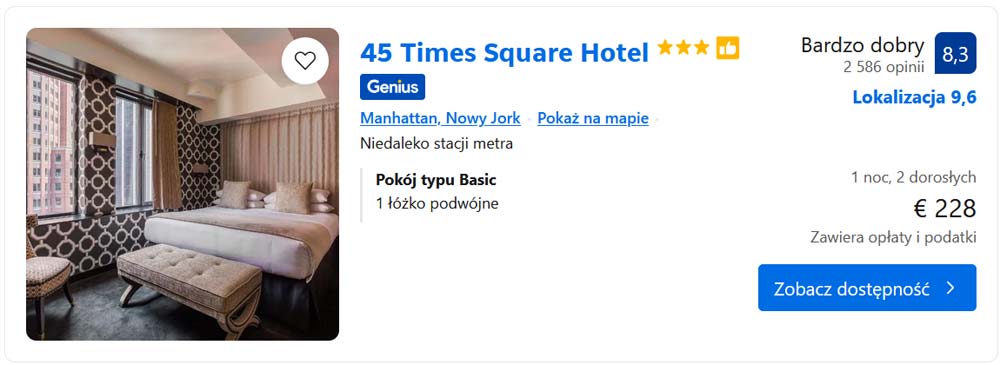Click the Zobacz dostępność button
Viewport: 1000px width, 365px height.
coord(867,288)
